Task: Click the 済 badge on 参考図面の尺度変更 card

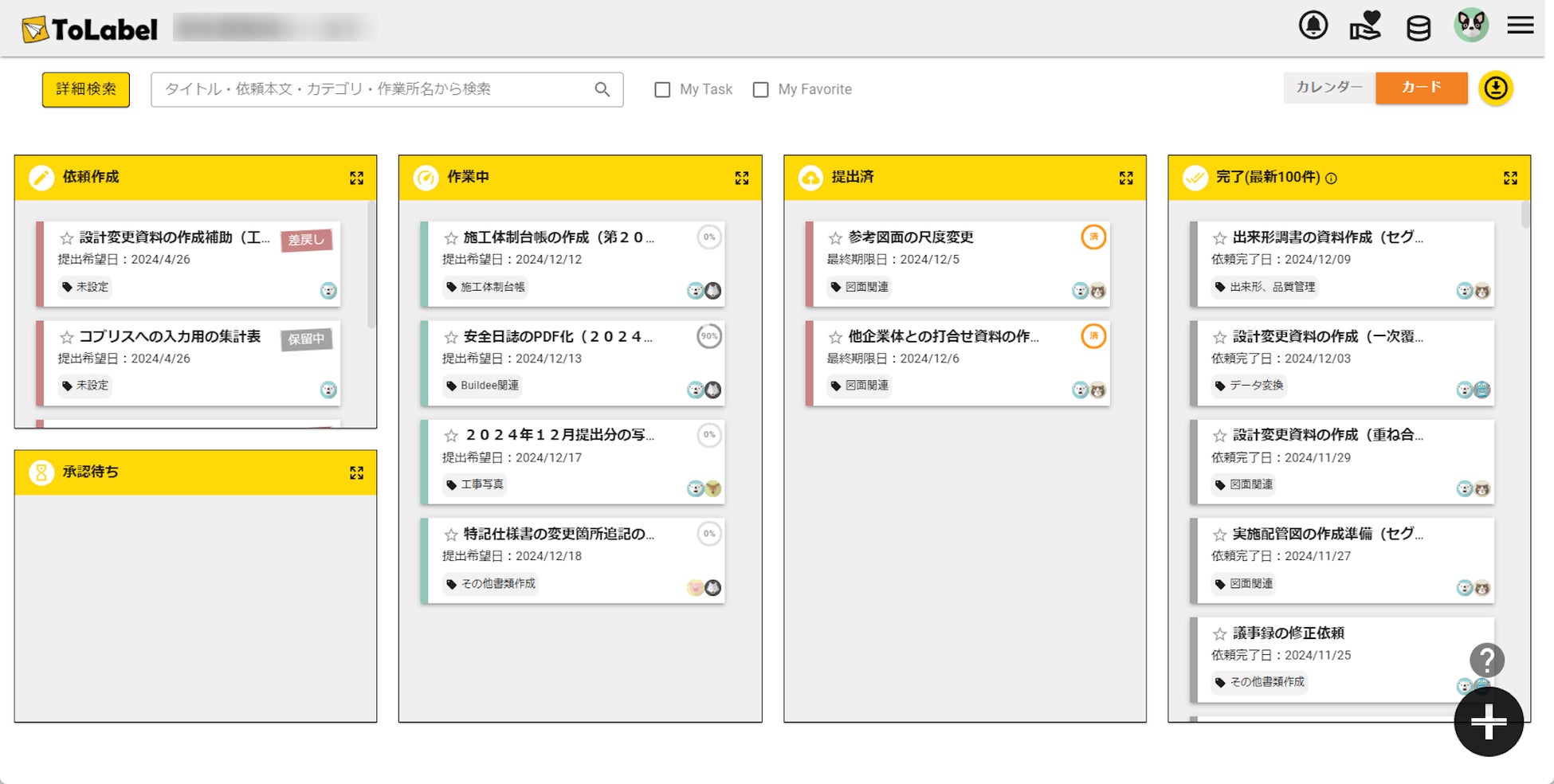Action: click(1093, 237)
